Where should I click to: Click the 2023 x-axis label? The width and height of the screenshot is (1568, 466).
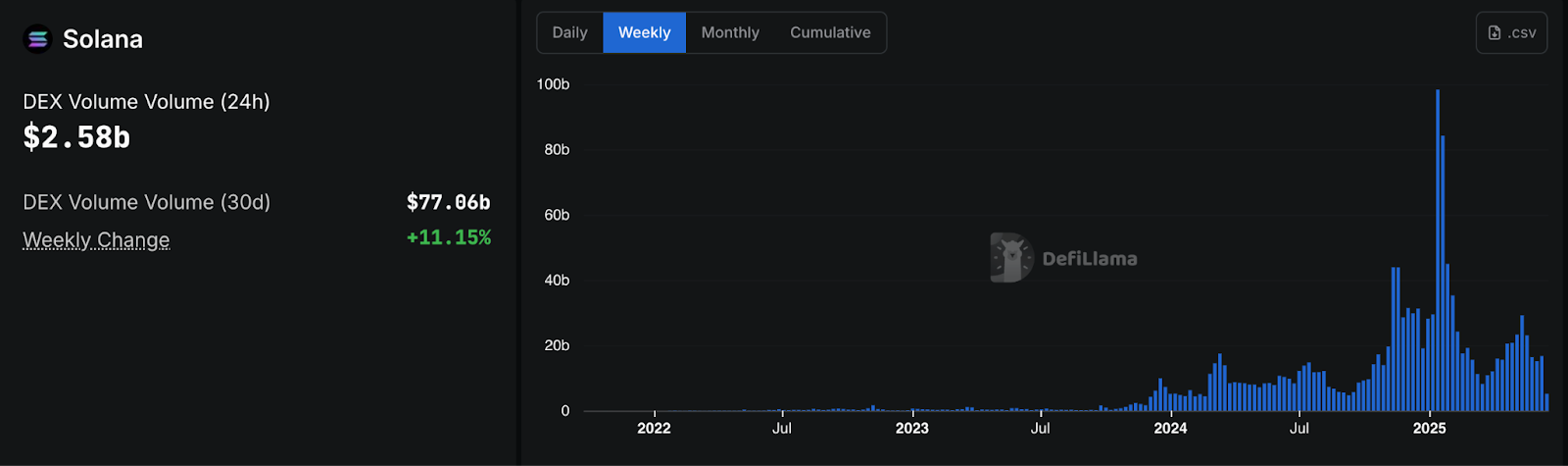point(911,428)
